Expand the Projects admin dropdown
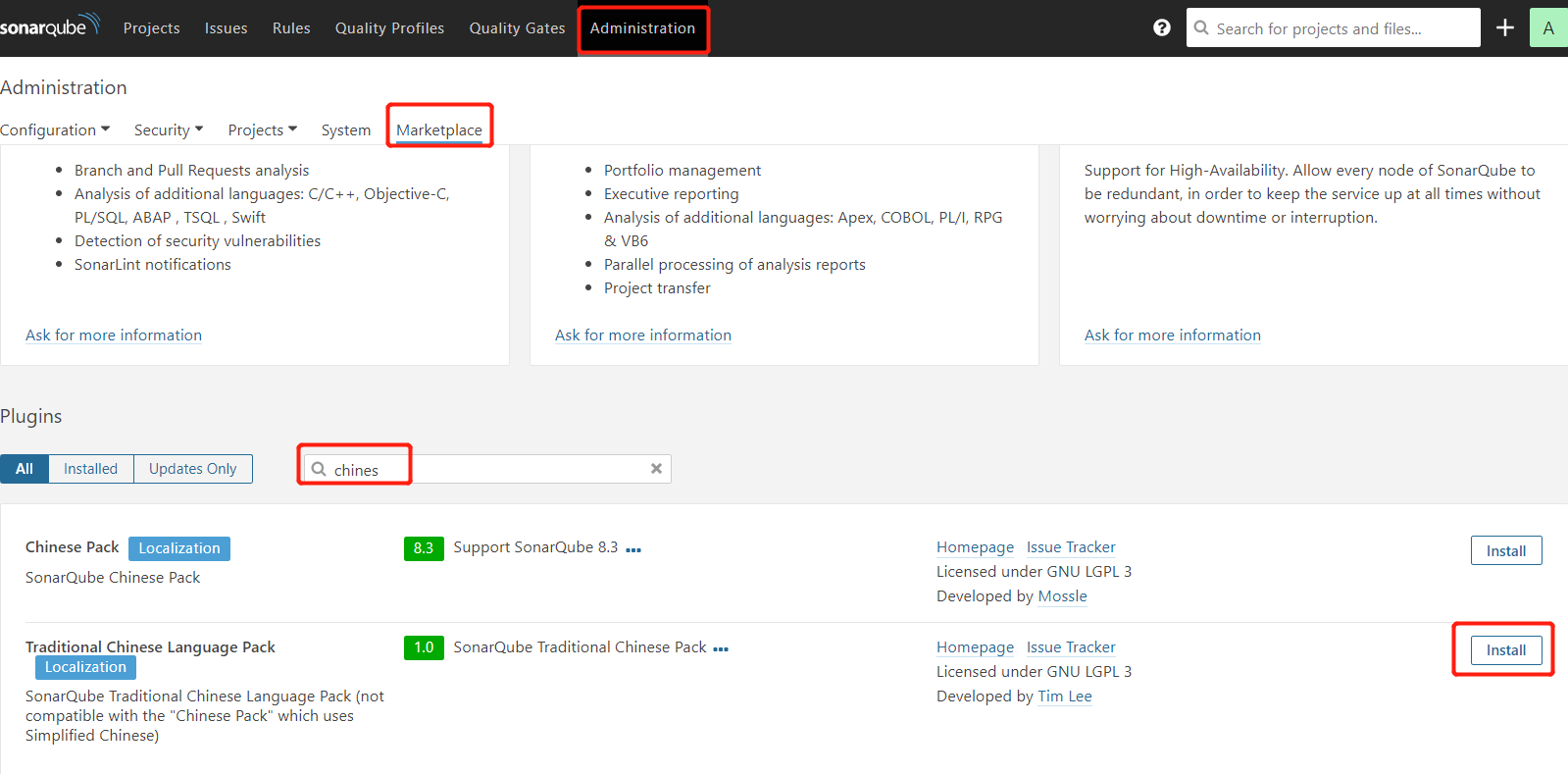 pos(262,129)
